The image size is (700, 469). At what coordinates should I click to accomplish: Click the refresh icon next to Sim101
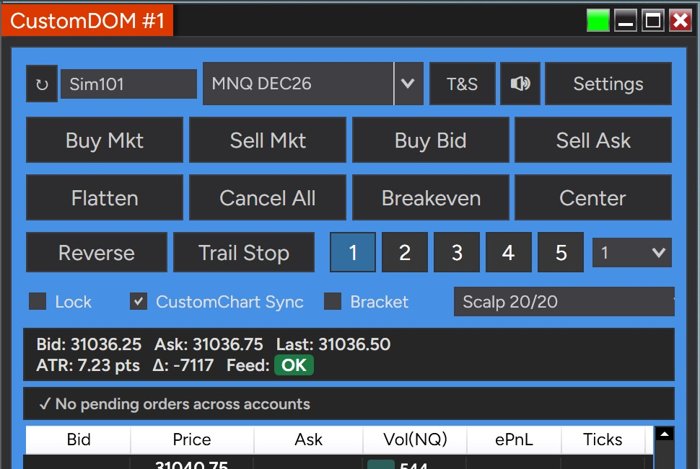pos(42,84)
